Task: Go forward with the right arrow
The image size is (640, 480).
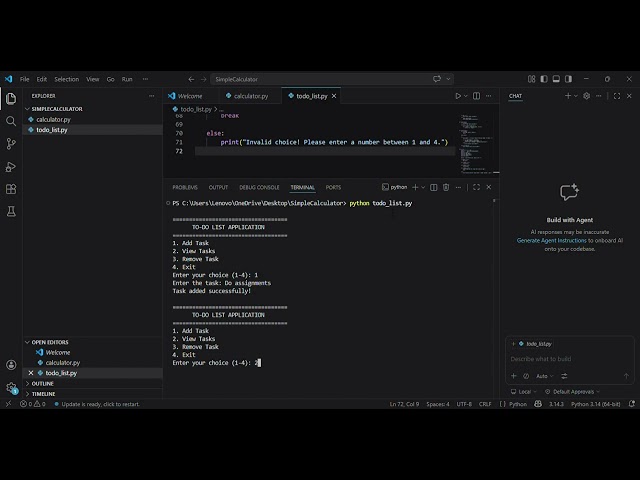Action: (203, 79)
